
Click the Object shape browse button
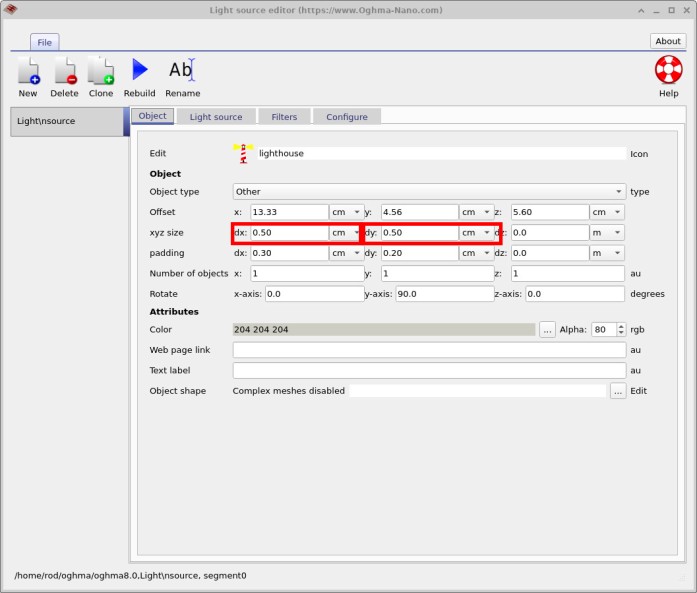(618, 391)
